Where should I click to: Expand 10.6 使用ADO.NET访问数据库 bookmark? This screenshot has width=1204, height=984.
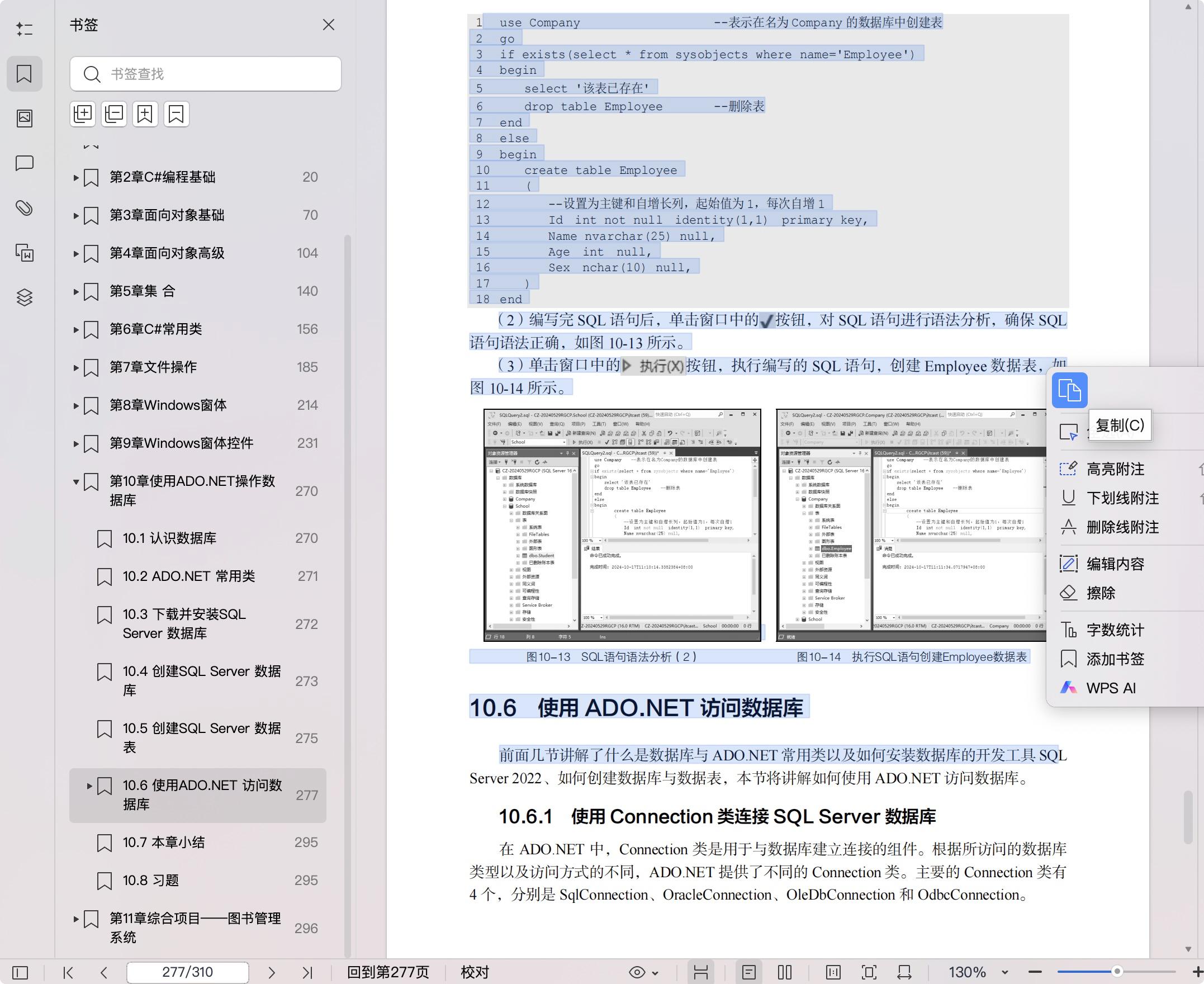pos(89,786)
